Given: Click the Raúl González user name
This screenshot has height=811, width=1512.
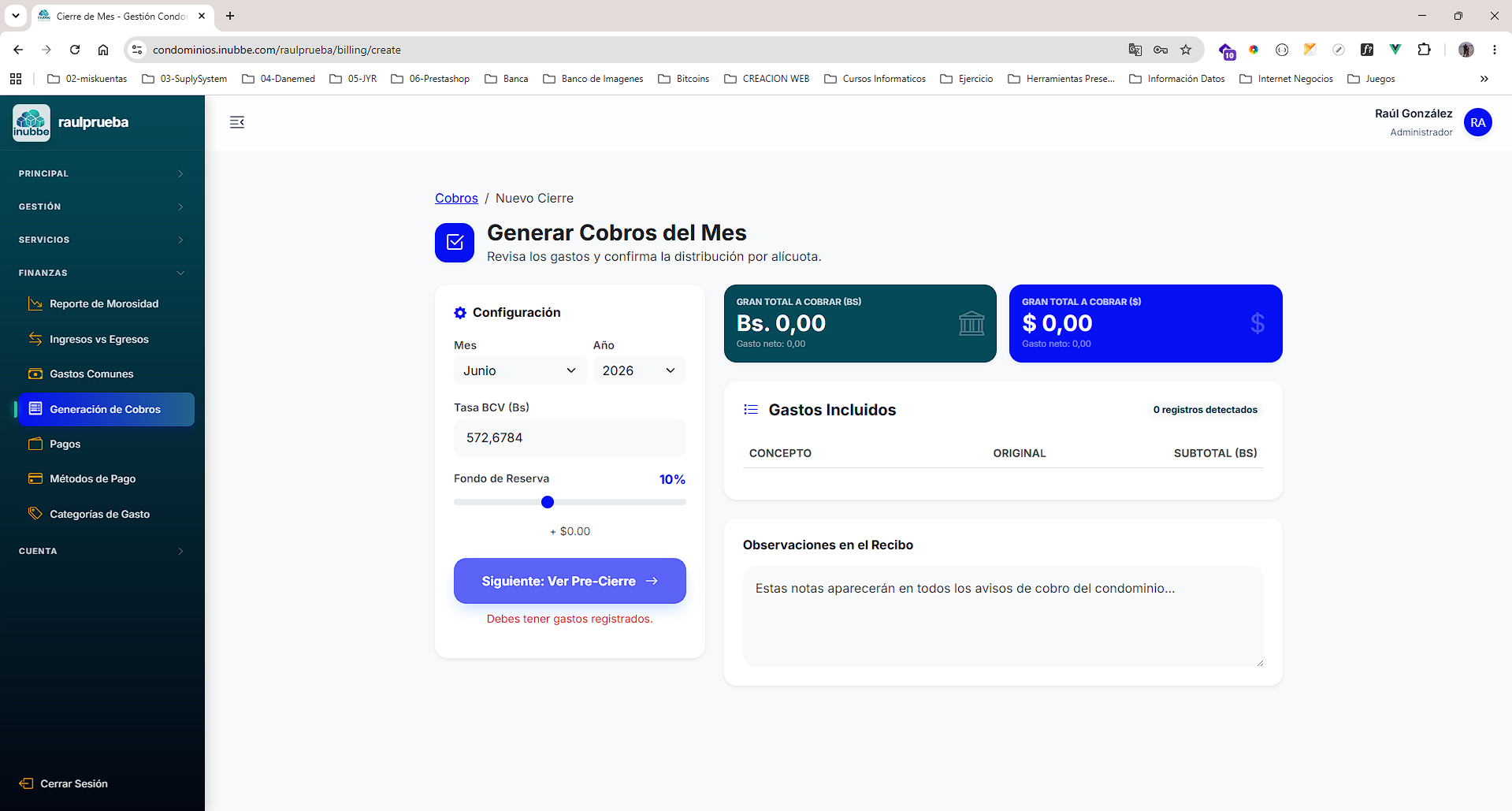Looking at the screenshot, I should coord(1414,113).
